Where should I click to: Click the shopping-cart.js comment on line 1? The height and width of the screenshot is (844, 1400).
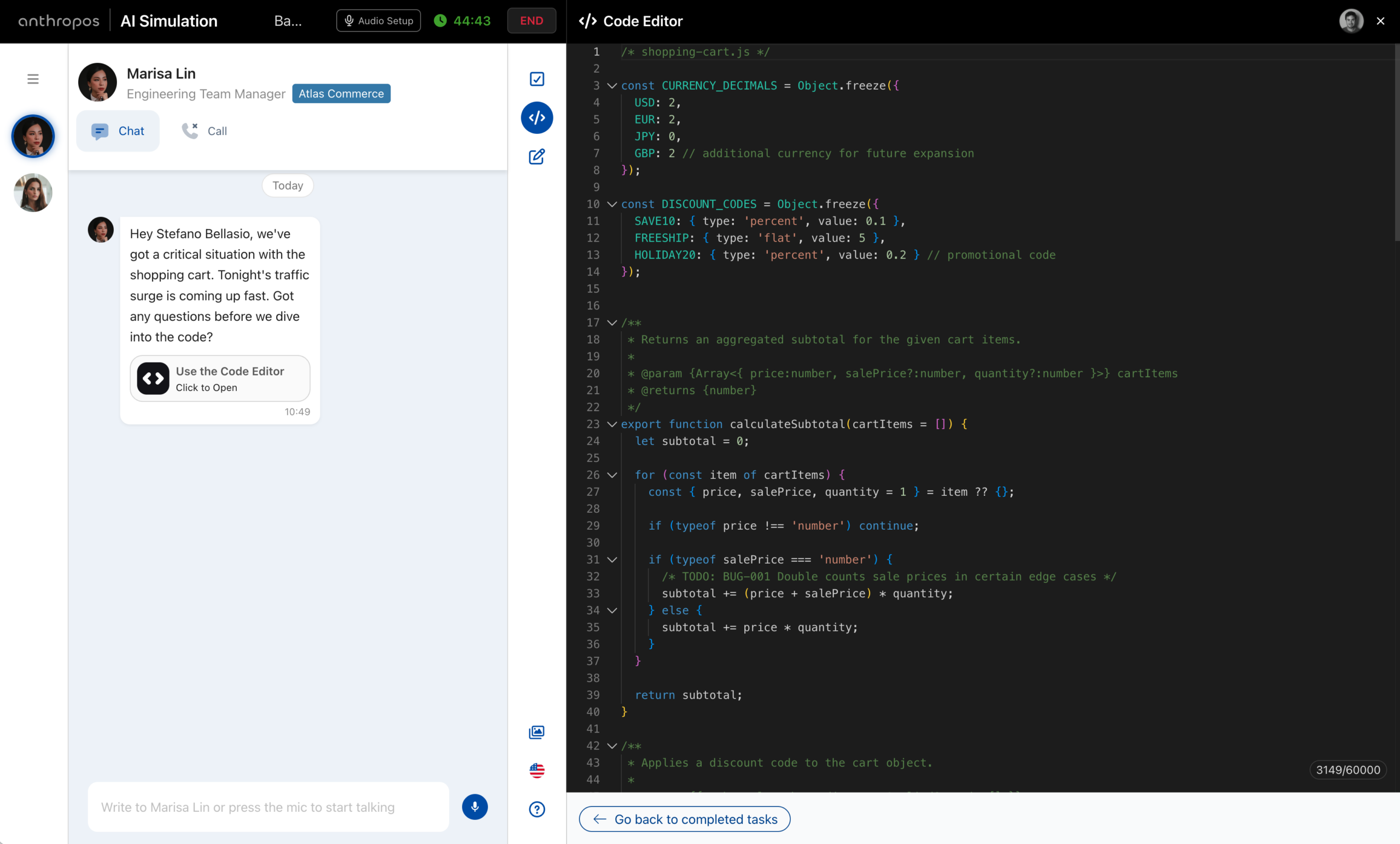(696, 52)
